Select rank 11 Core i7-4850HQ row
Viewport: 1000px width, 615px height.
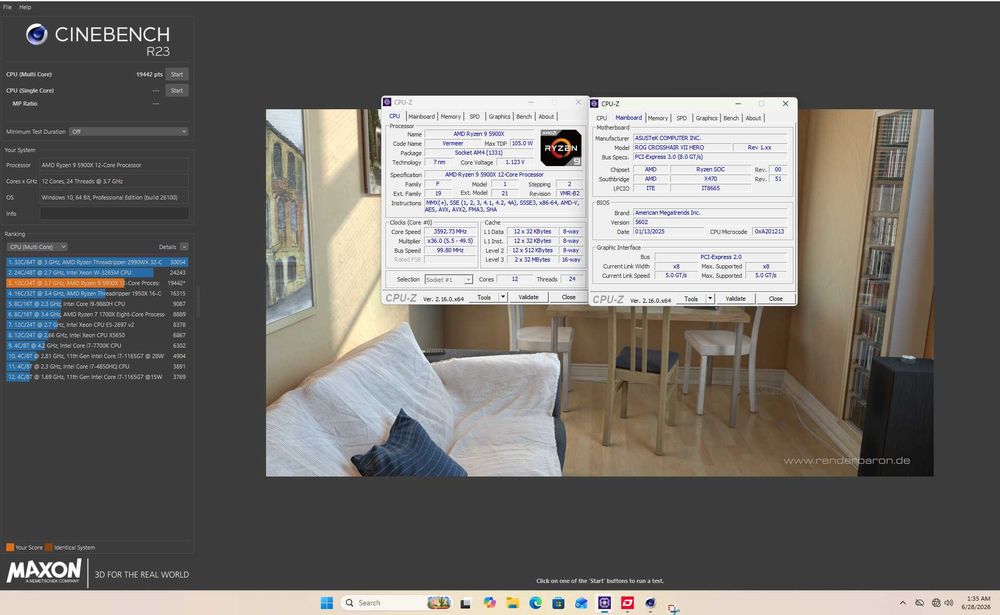[x=97, y=366]
